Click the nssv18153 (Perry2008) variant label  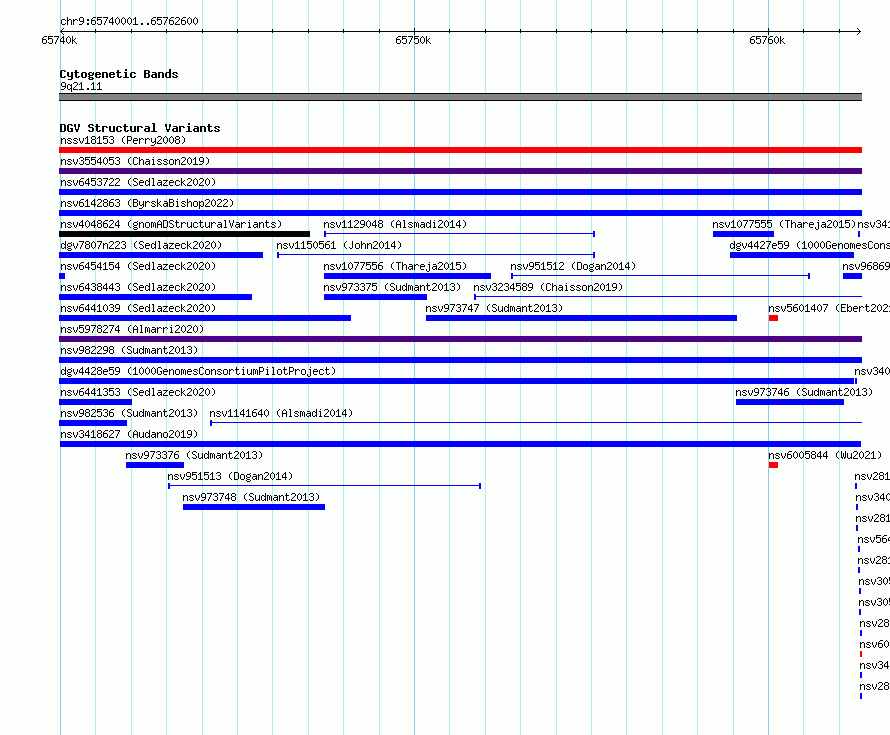123,140
